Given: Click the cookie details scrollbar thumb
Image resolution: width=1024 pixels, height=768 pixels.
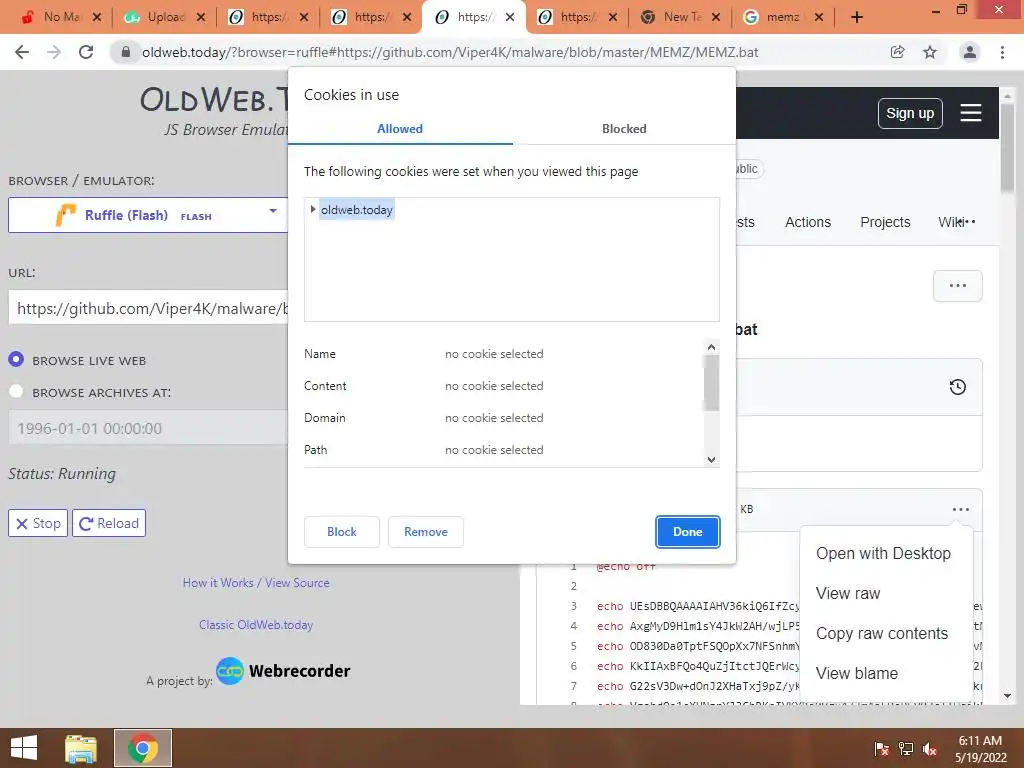Looking at the screenshot, I should click(711, 383).
